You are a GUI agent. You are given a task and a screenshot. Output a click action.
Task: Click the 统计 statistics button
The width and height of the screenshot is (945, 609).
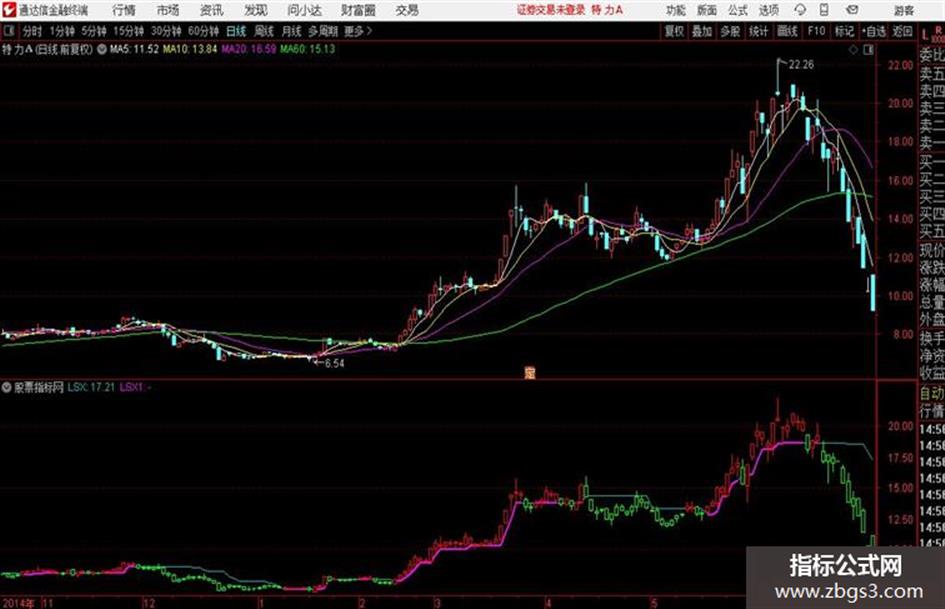[x=758, y=31]
